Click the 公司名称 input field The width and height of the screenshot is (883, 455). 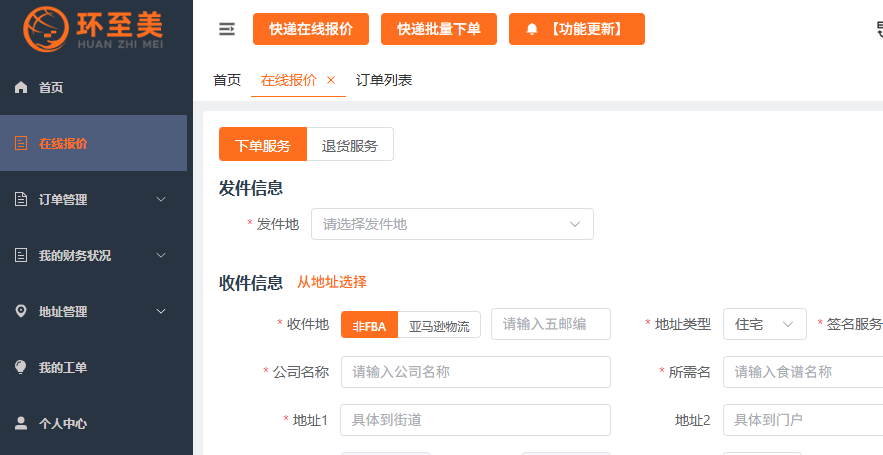point(475,372)
